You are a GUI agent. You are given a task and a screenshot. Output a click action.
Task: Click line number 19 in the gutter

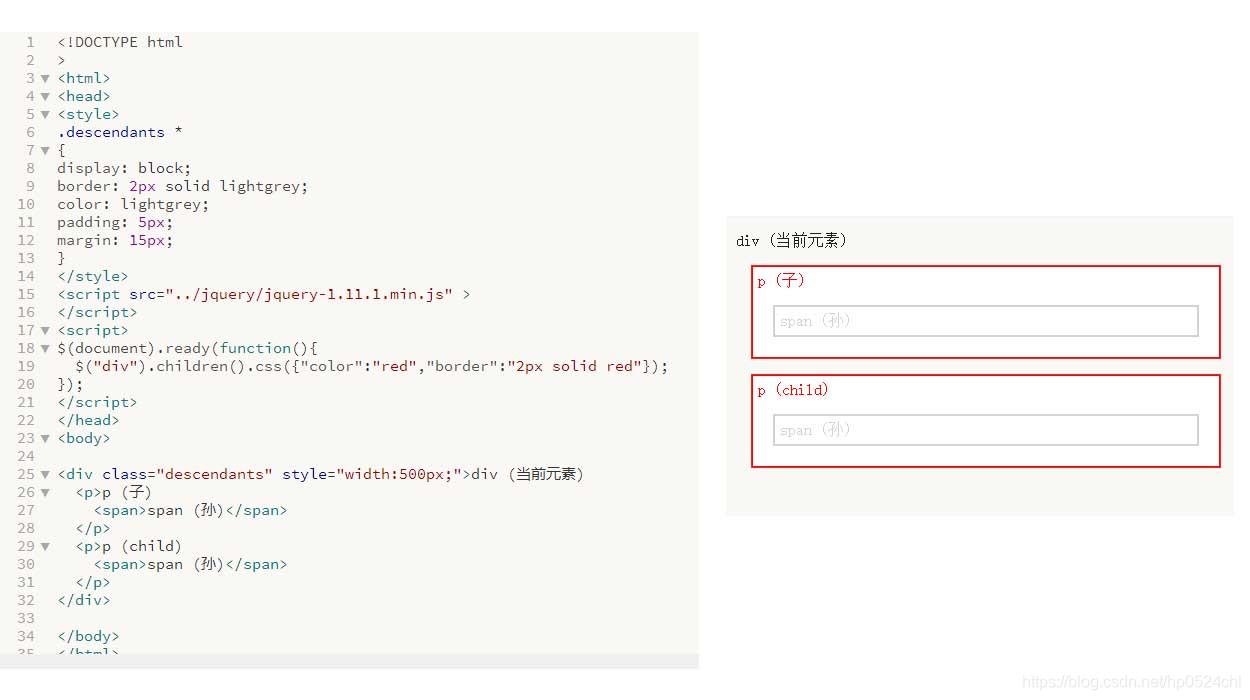click(x=27, y=366)
